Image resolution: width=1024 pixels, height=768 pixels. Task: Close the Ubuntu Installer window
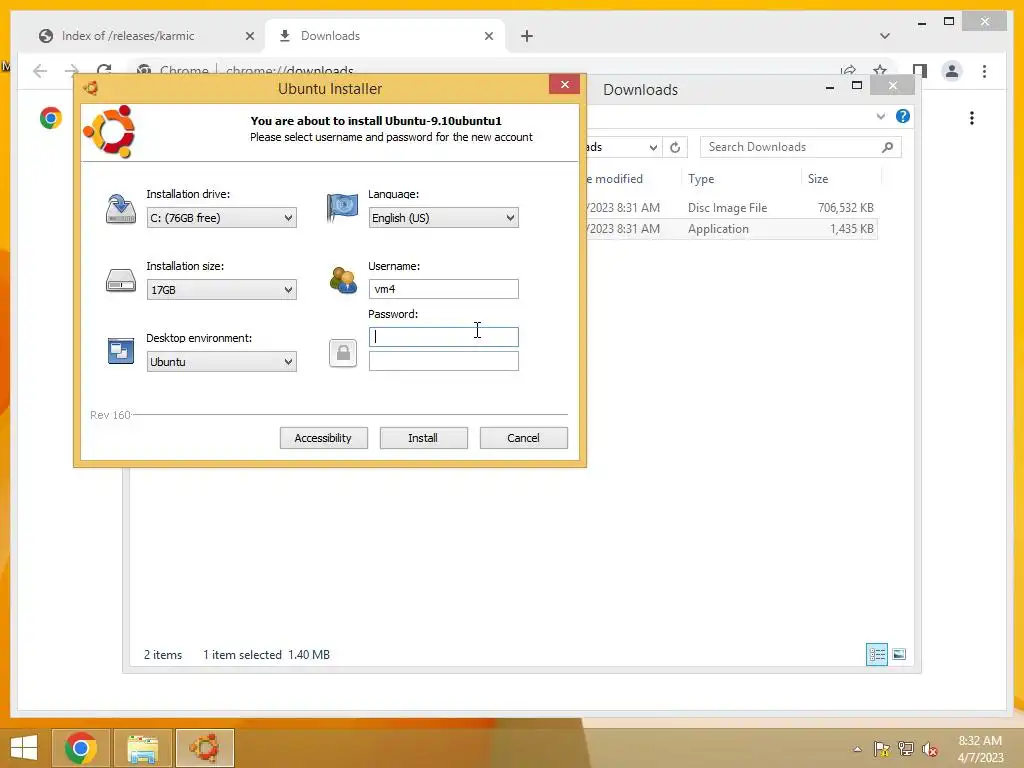564,84
